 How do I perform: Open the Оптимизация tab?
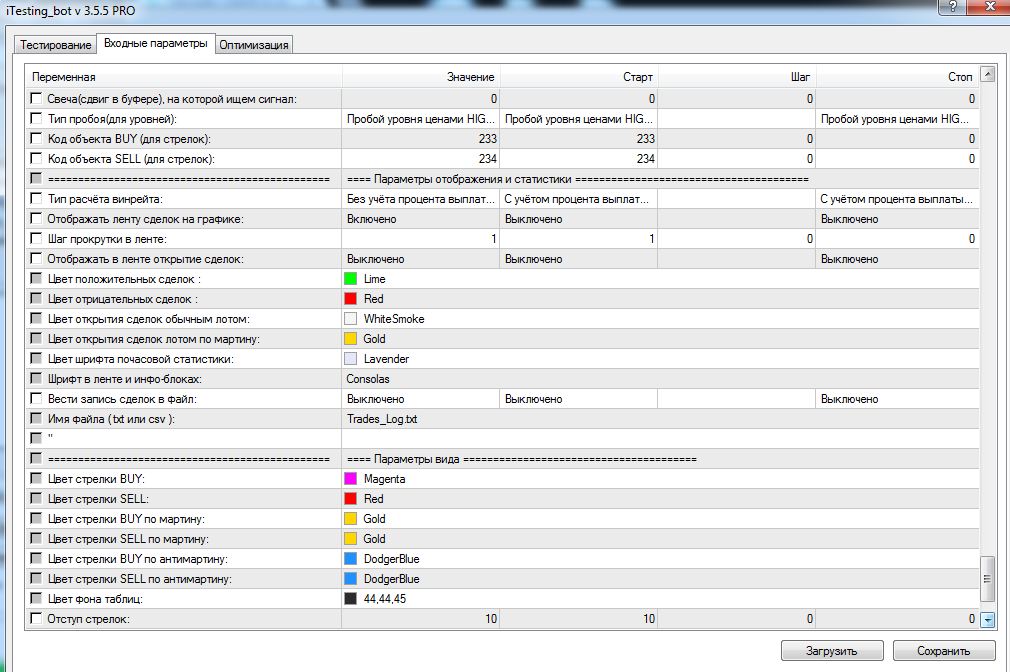click(254, 45)
